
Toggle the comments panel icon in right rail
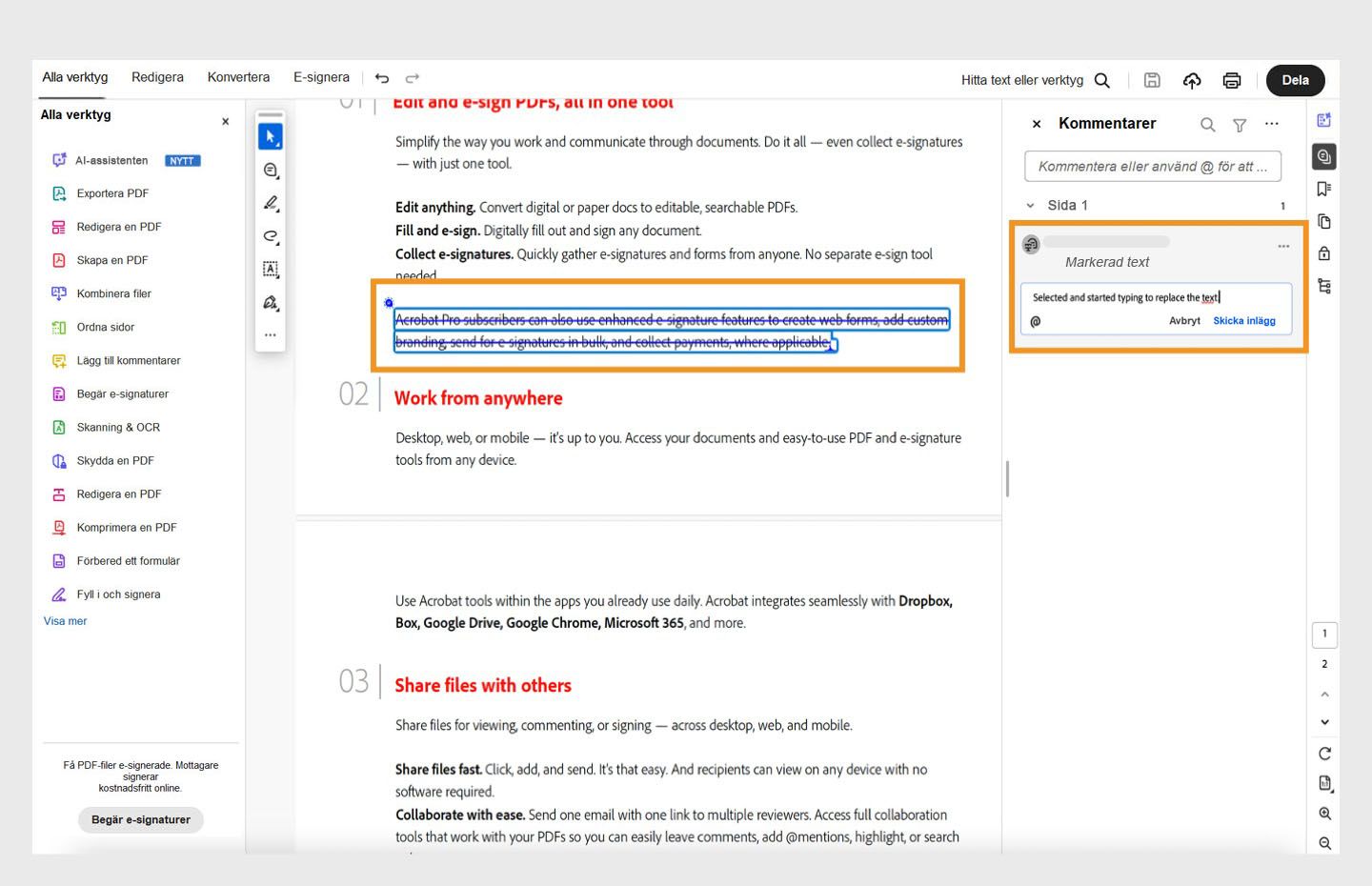tap(1323, 156)
